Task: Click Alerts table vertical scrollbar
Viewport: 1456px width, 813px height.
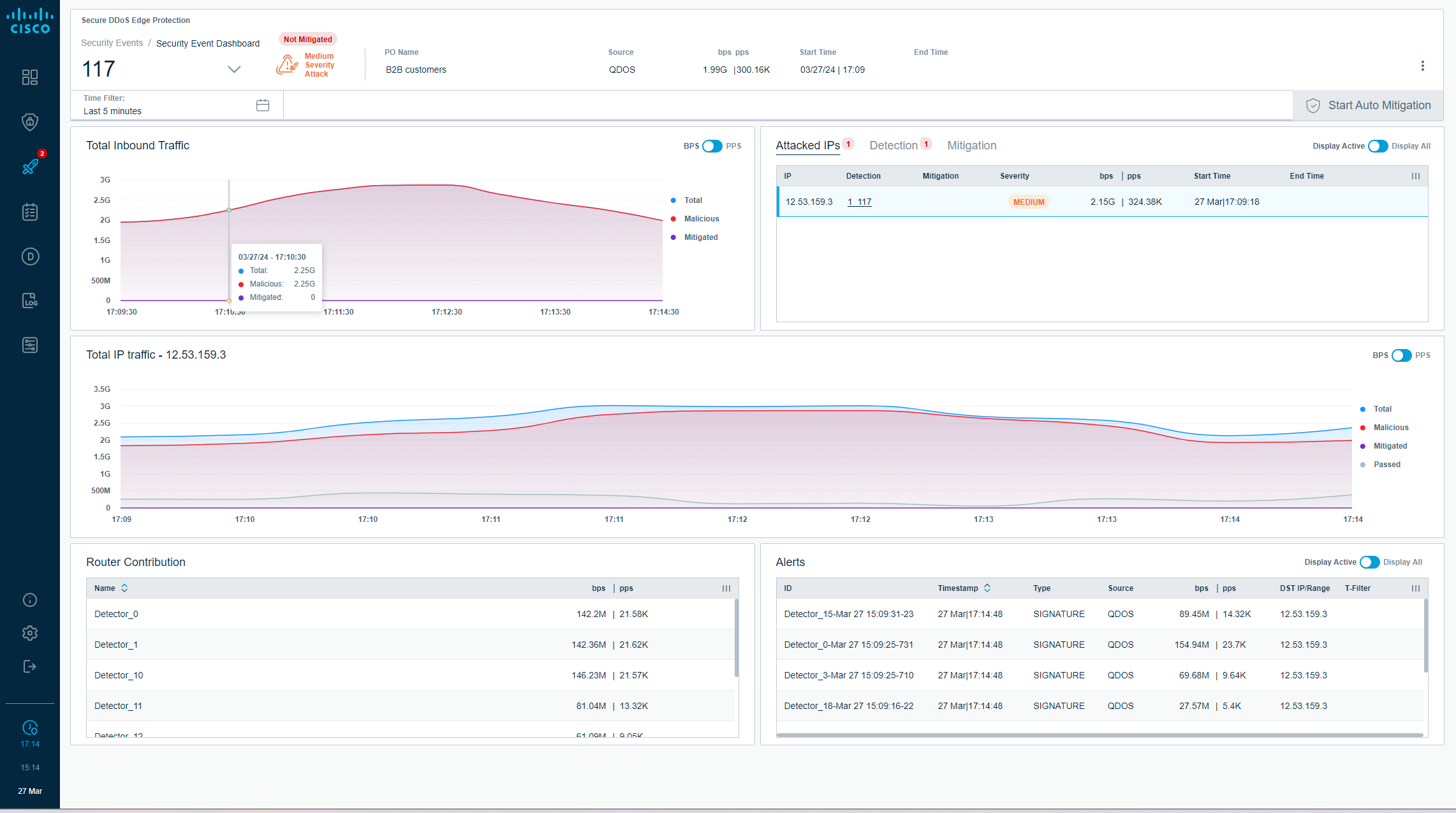Action: coord(1425,636)
